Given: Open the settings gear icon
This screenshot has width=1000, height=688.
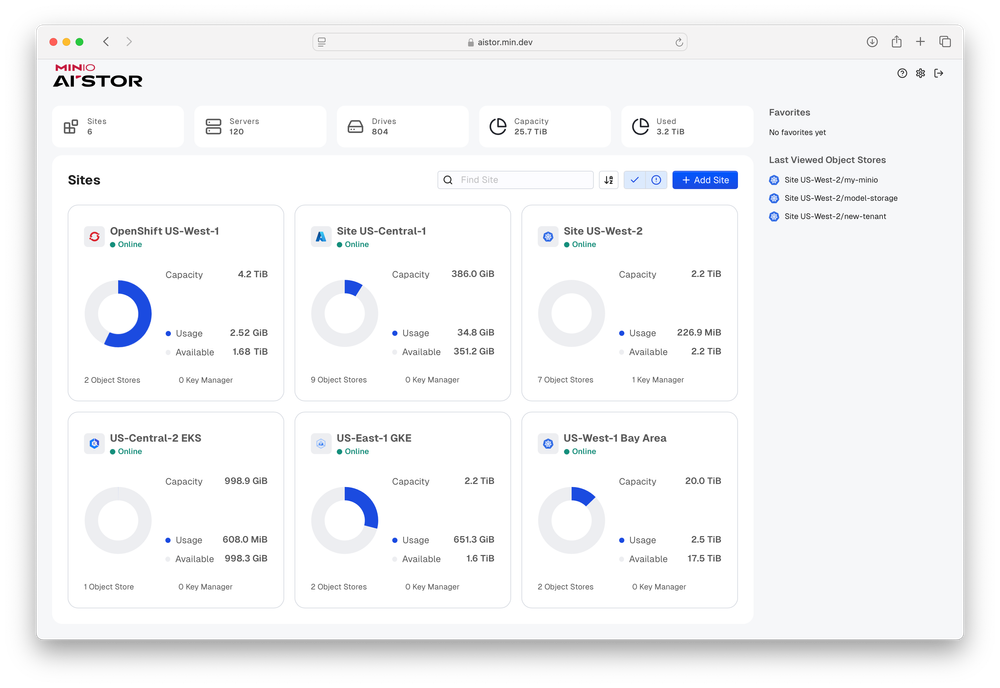Looking at the screenshot, I should pyautogui.click(x=920, y=73).
